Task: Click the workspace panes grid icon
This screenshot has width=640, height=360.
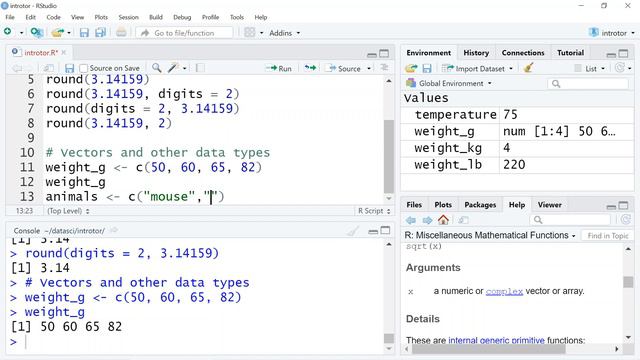Action: (x=249, y=33)
